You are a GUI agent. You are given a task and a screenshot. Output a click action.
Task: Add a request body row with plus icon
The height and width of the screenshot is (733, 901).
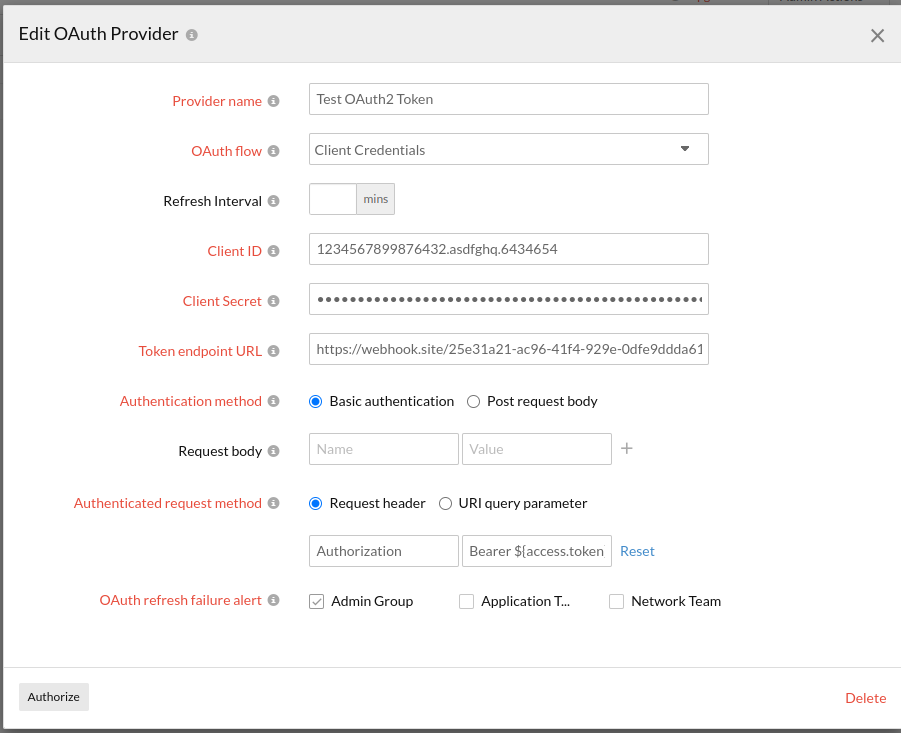pos(627,449)
